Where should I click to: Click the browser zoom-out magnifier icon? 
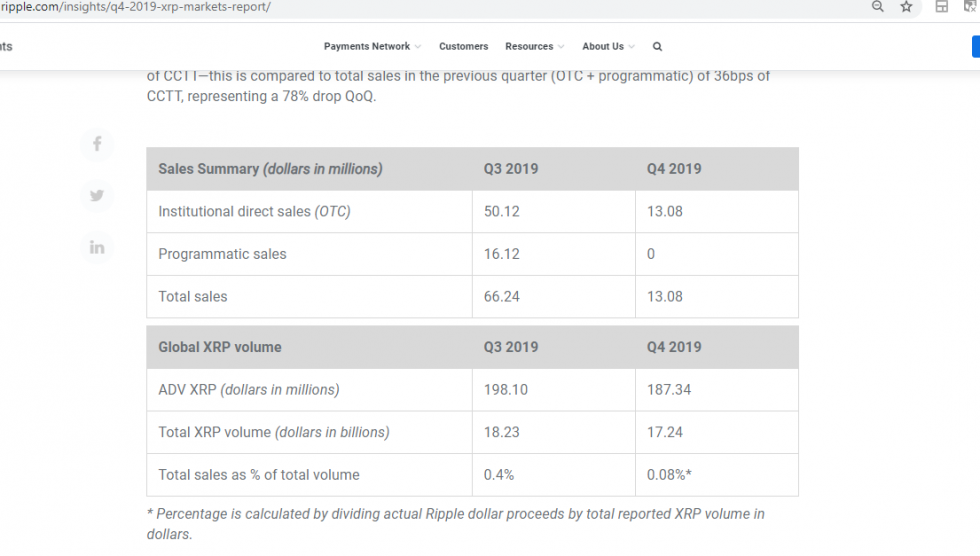point(878,7)
